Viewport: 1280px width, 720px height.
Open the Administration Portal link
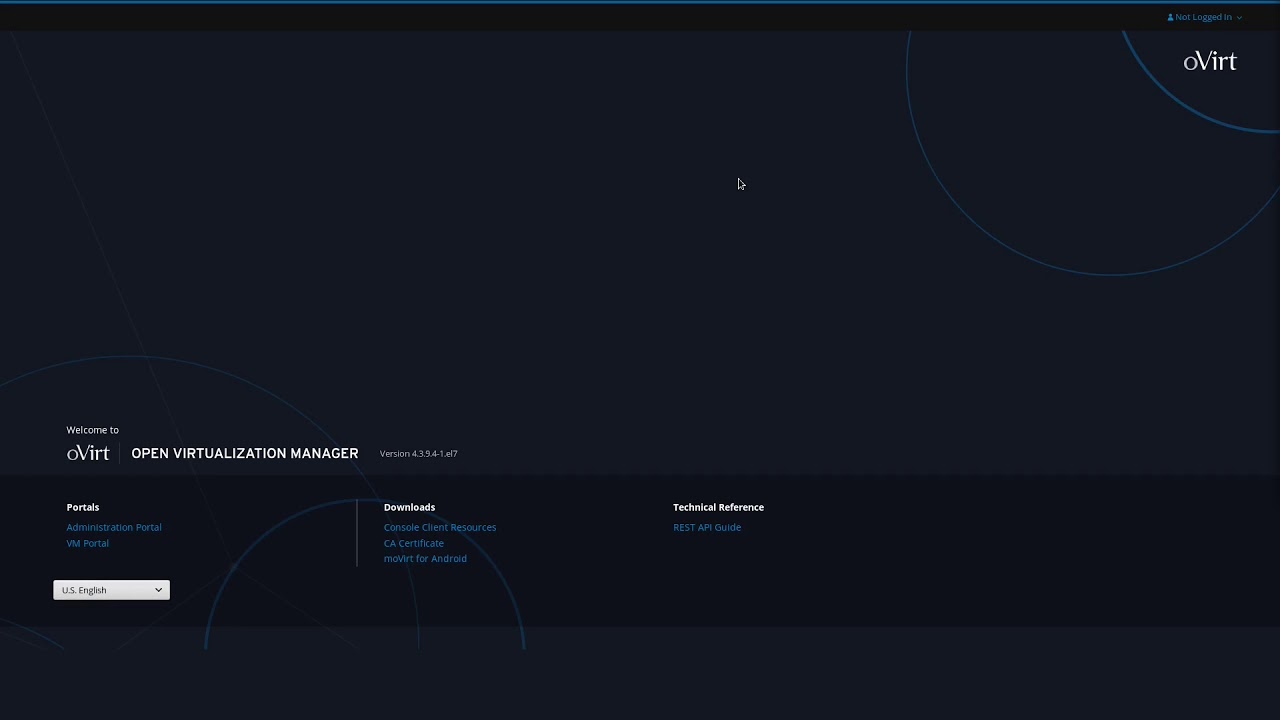[x=114, y=527]
